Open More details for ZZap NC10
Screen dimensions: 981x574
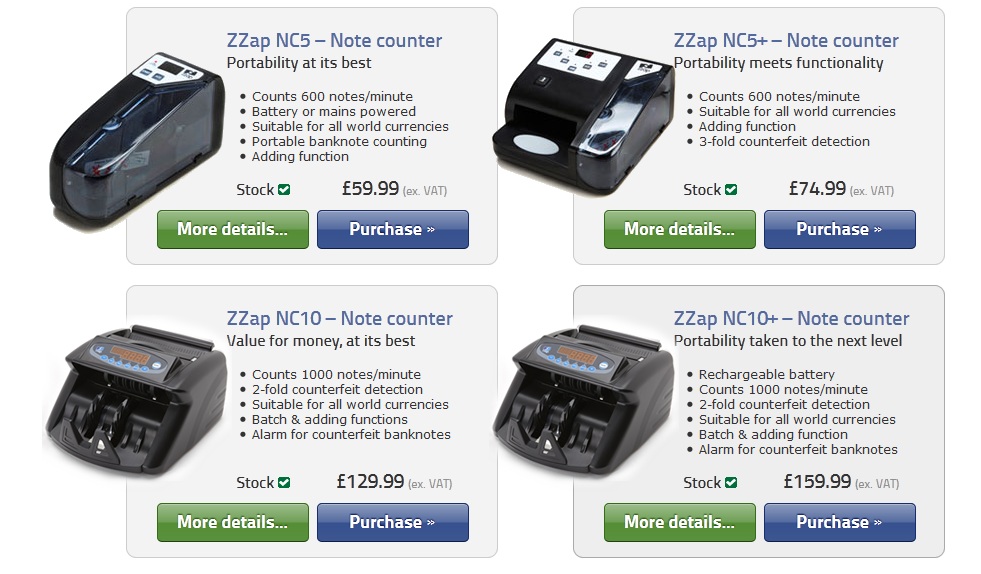click(x=233, y=522)
